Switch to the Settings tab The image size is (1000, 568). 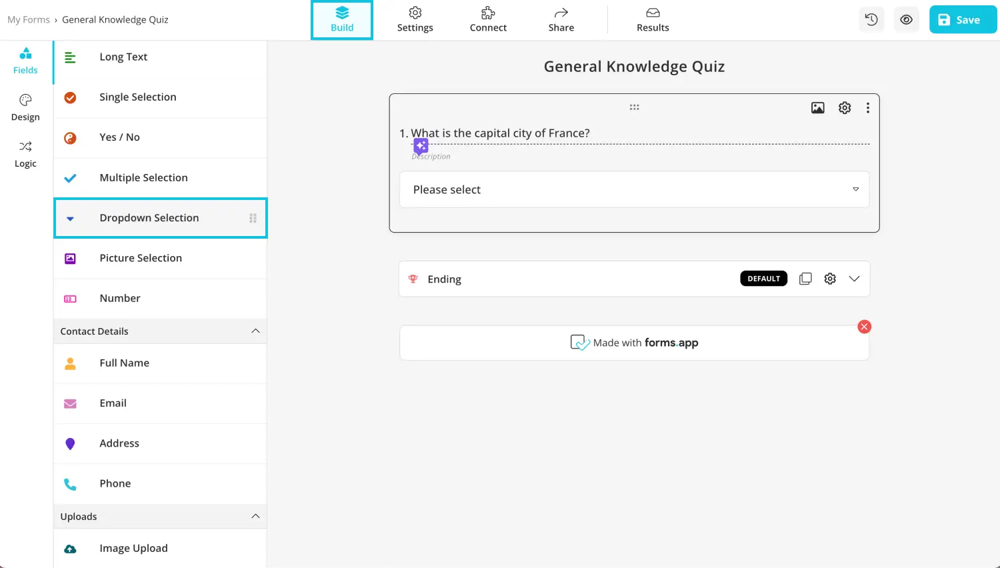click(x=415, y=20)
